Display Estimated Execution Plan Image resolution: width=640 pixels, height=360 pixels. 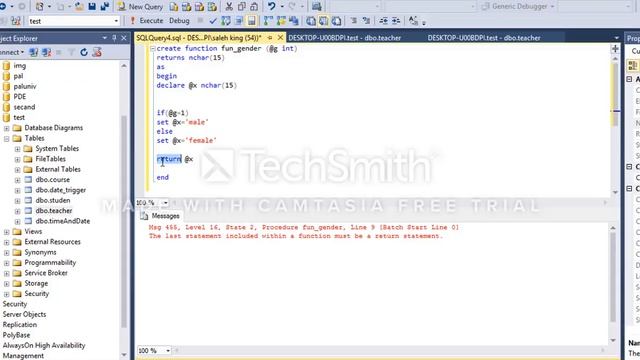pyautogui.click(x=226, y=20)
